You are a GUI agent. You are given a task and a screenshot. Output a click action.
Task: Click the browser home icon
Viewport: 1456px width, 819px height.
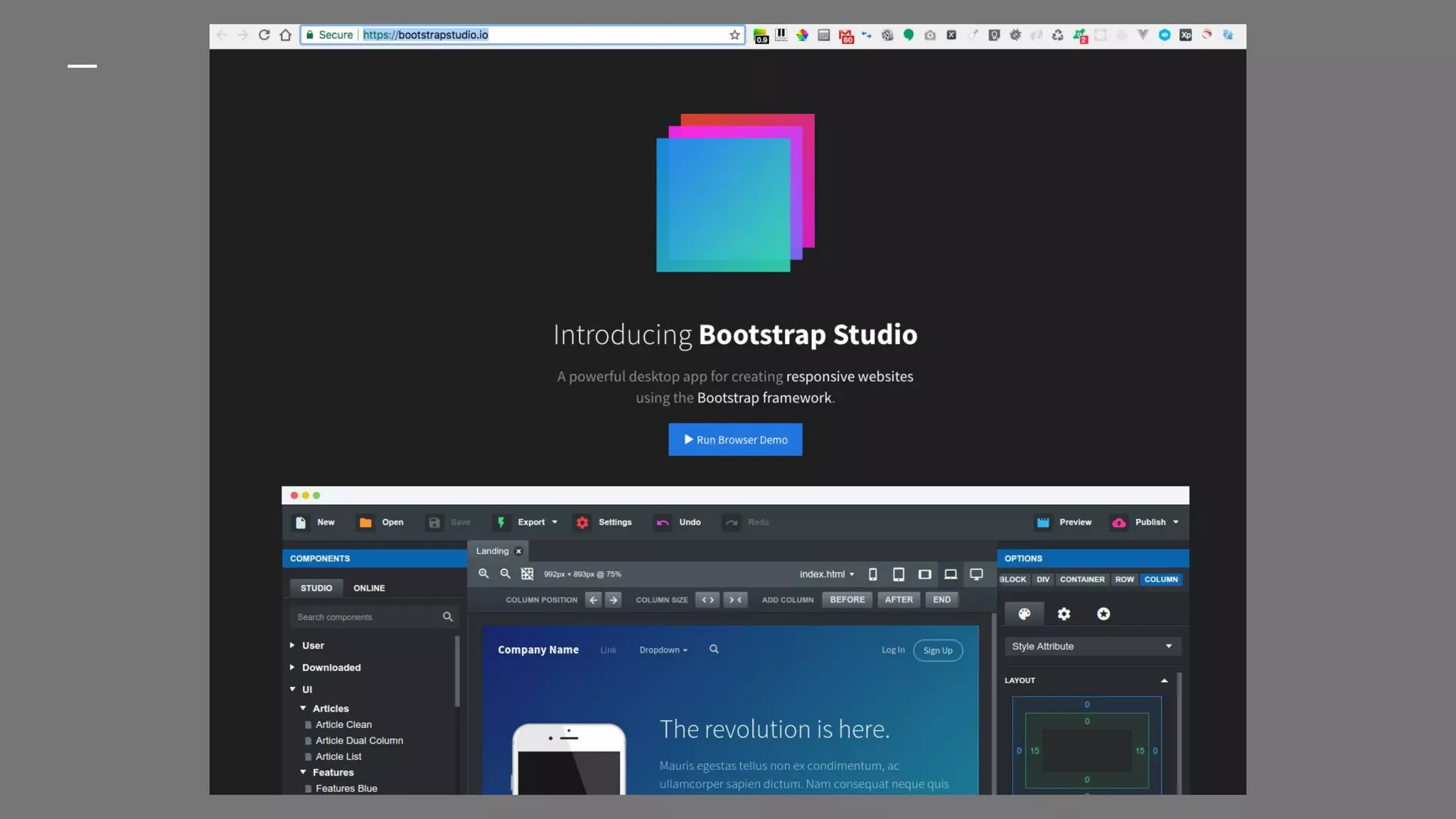[x=285, y=35]
